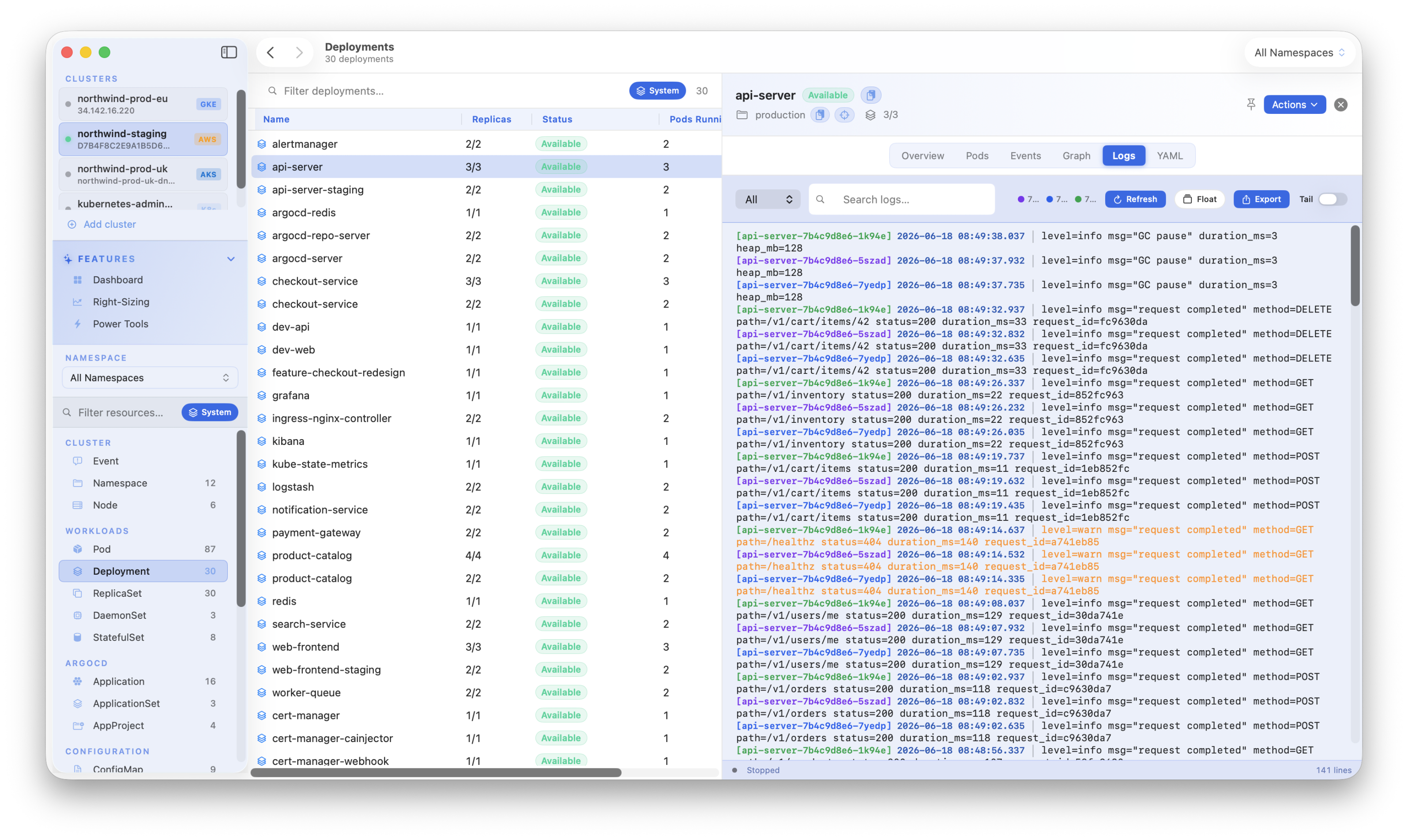Open the AppProject list
Viewport: 1408px width, 840px height.
tap(143, 726)
